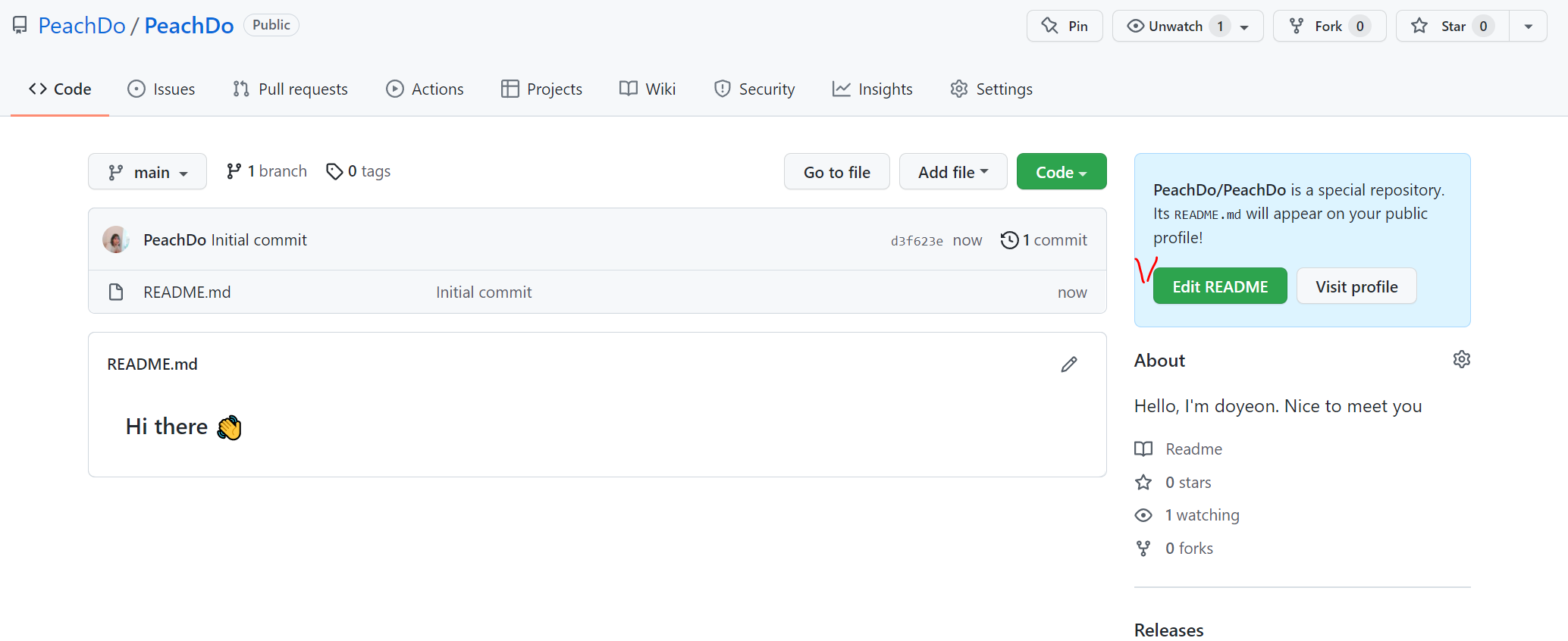View the 0 tags link
The image size is (1568, 641).
[358, 171]
